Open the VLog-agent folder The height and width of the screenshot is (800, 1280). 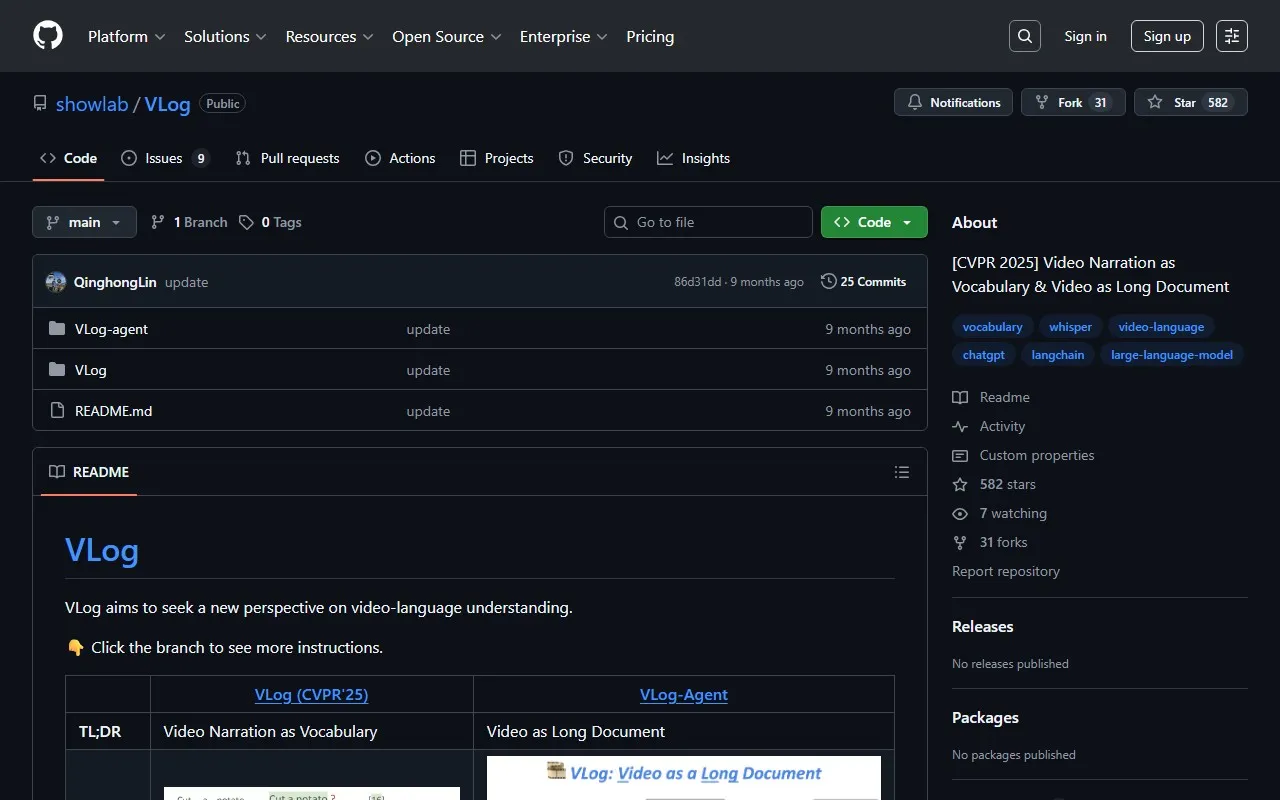click(x=111, y=329)
